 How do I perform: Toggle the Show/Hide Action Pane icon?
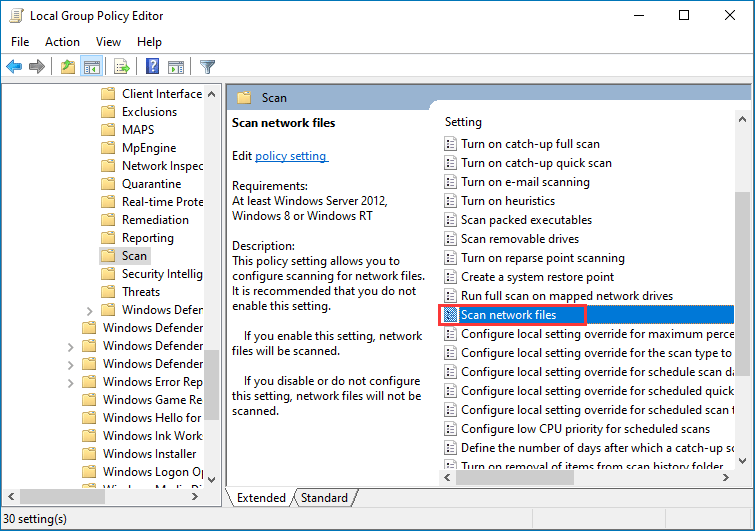(177, 67)
